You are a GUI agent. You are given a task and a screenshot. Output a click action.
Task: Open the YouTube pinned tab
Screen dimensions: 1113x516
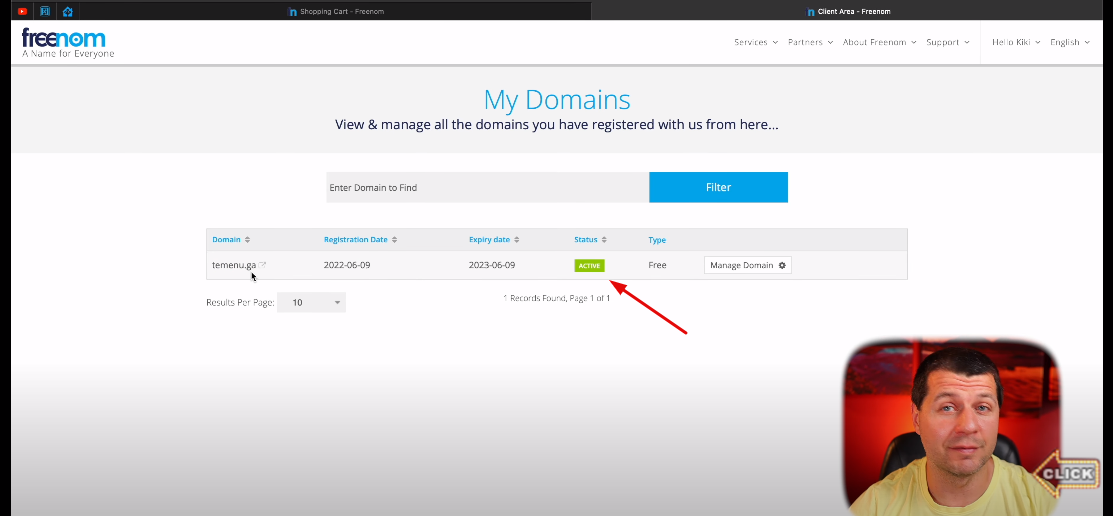coord(22,11)
